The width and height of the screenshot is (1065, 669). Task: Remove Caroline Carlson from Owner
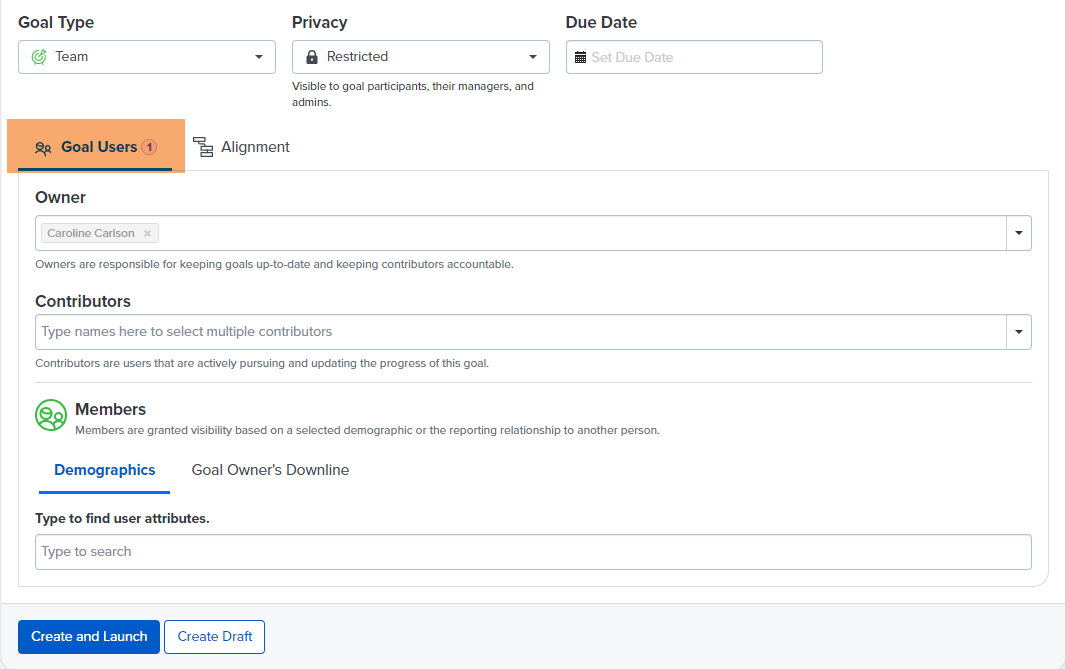(x=147, y=234)
